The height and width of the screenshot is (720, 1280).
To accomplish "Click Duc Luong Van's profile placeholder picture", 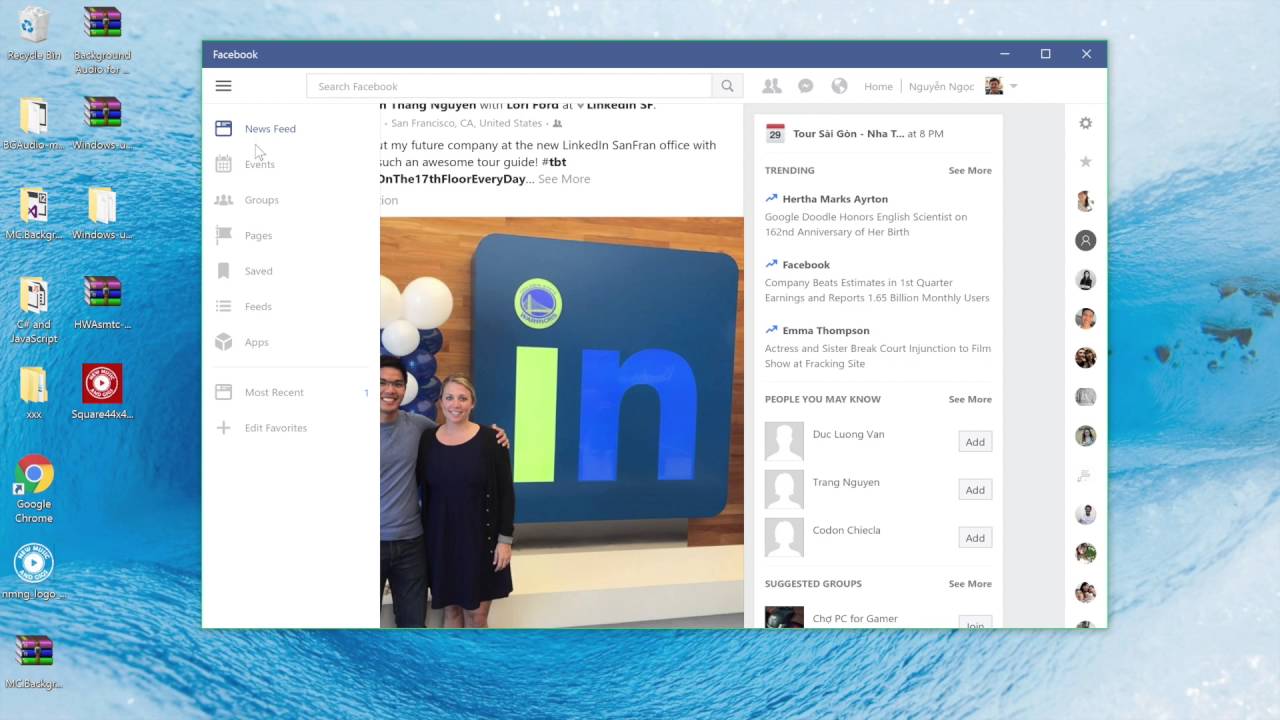I will pos(784,441).
